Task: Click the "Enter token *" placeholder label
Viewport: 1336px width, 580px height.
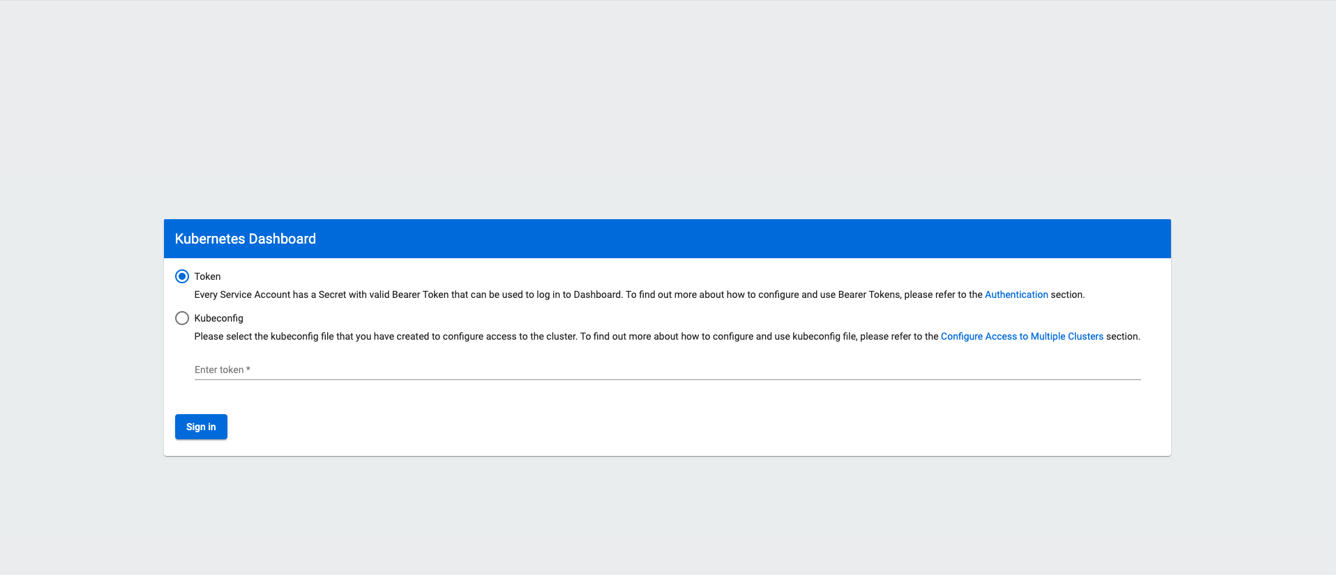Action: [222, 370]
